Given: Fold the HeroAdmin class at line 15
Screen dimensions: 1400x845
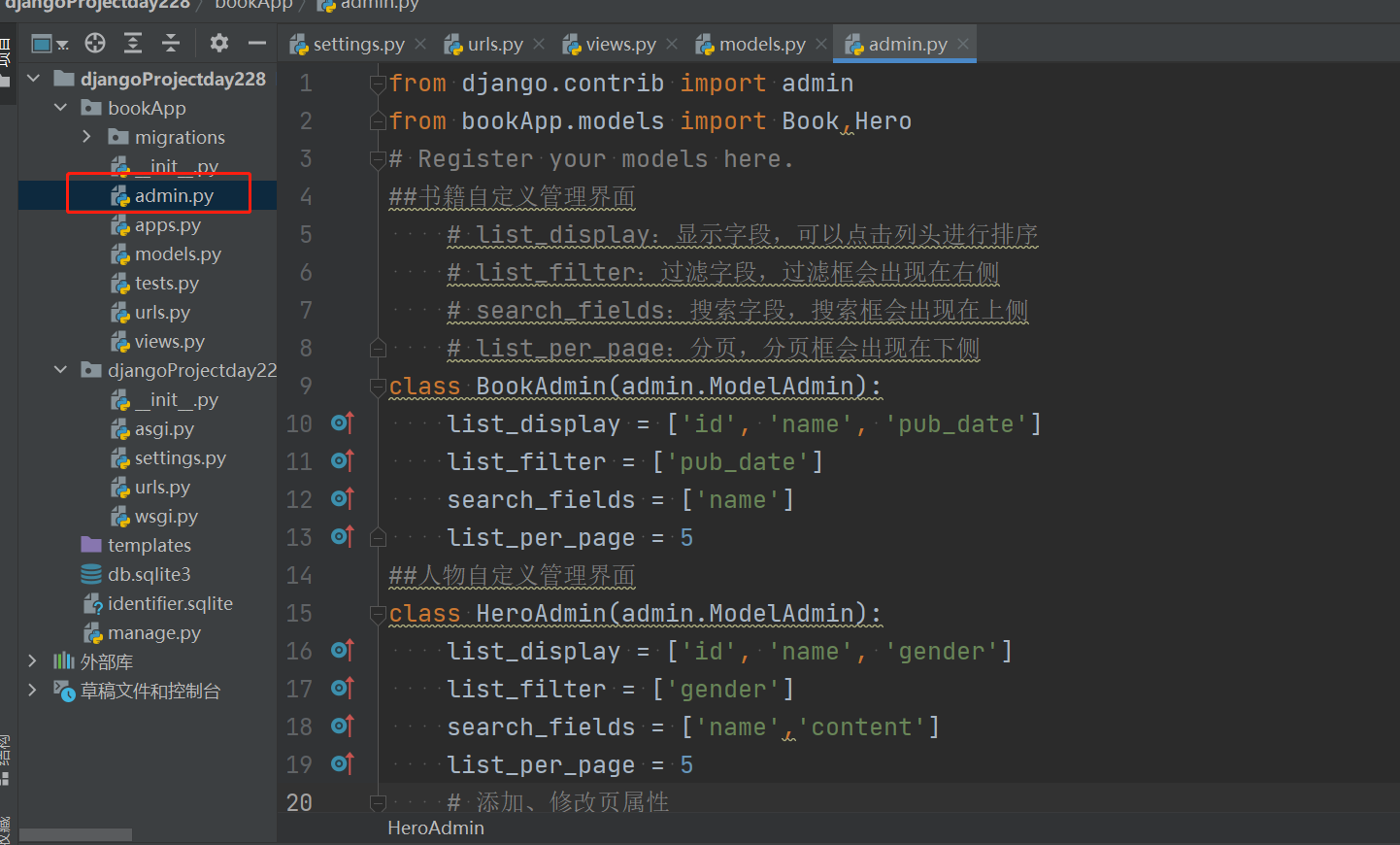Looking at the screenshot, I should 379,615.
